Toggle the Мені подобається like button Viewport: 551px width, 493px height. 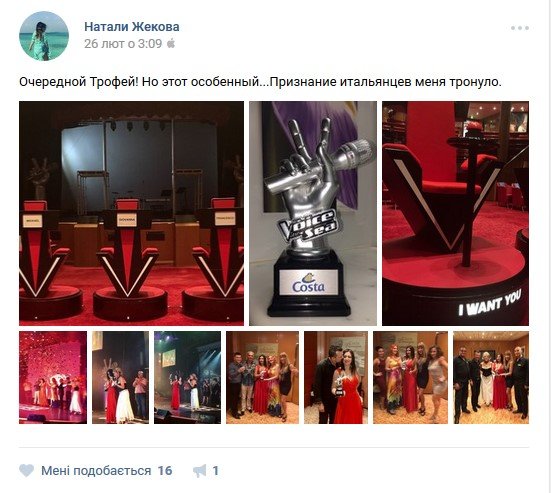pyautogui.click(x=96, y=471)
